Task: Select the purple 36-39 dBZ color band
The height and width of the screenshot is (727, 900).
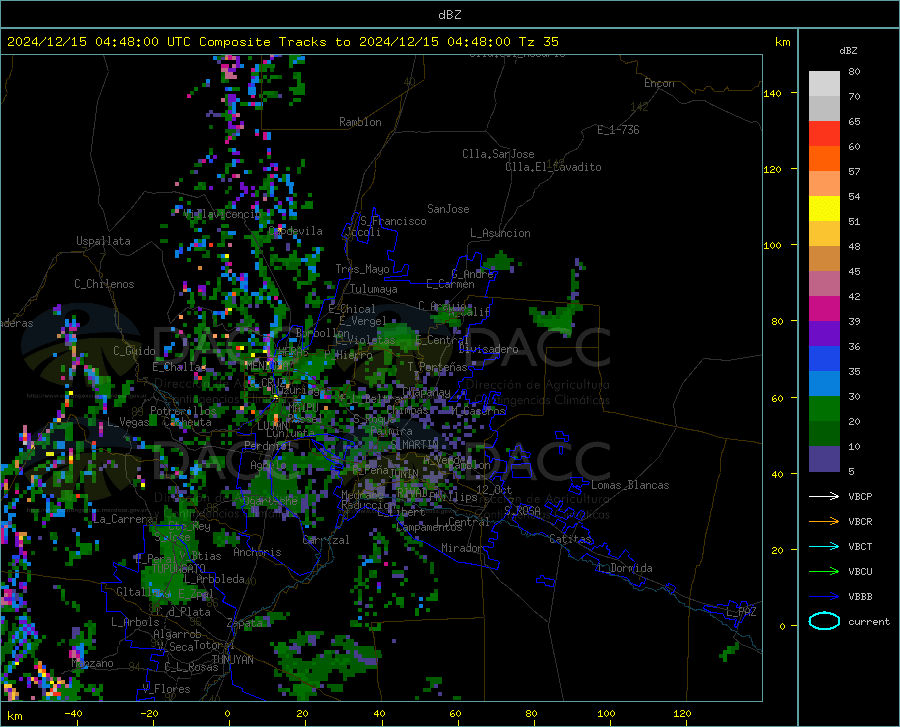Action: 824,334
